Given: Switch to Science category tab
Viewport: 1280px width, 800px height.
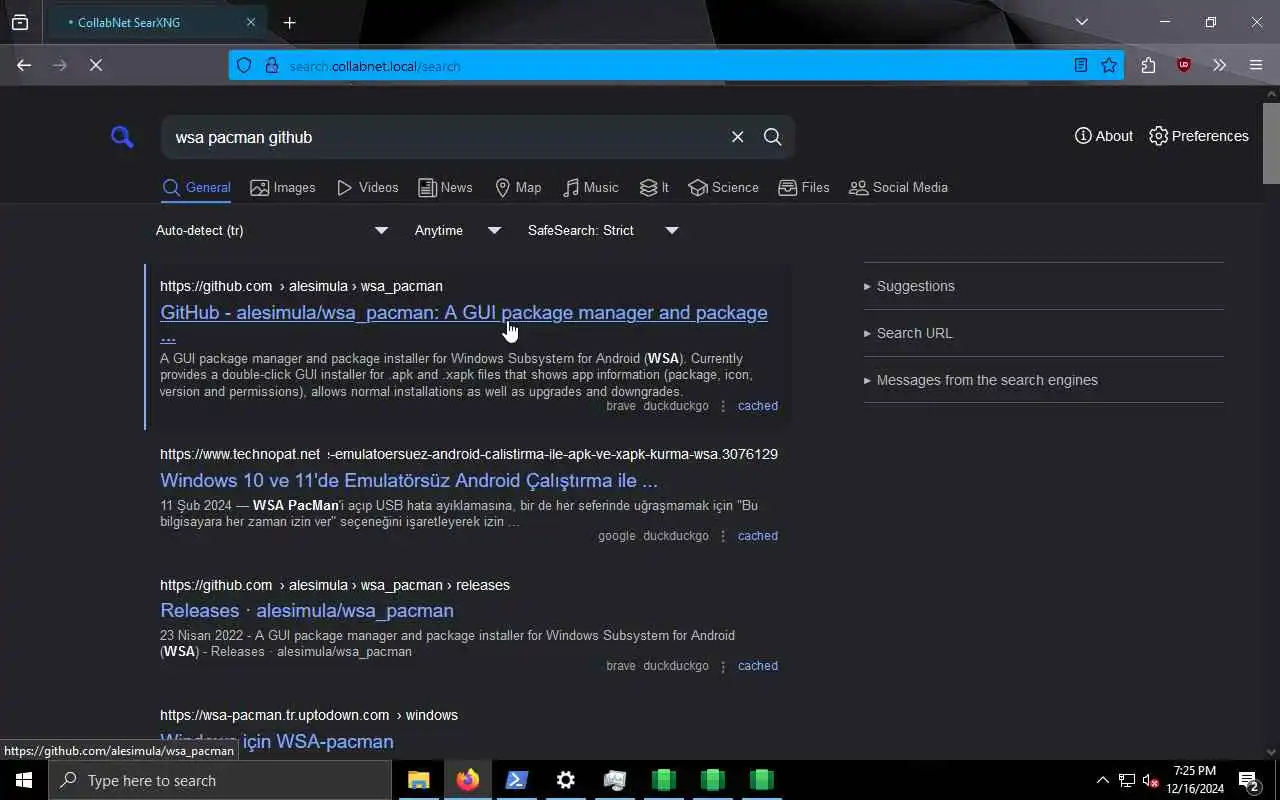Looking at the screenshot, I should click(x=723, y=187).
